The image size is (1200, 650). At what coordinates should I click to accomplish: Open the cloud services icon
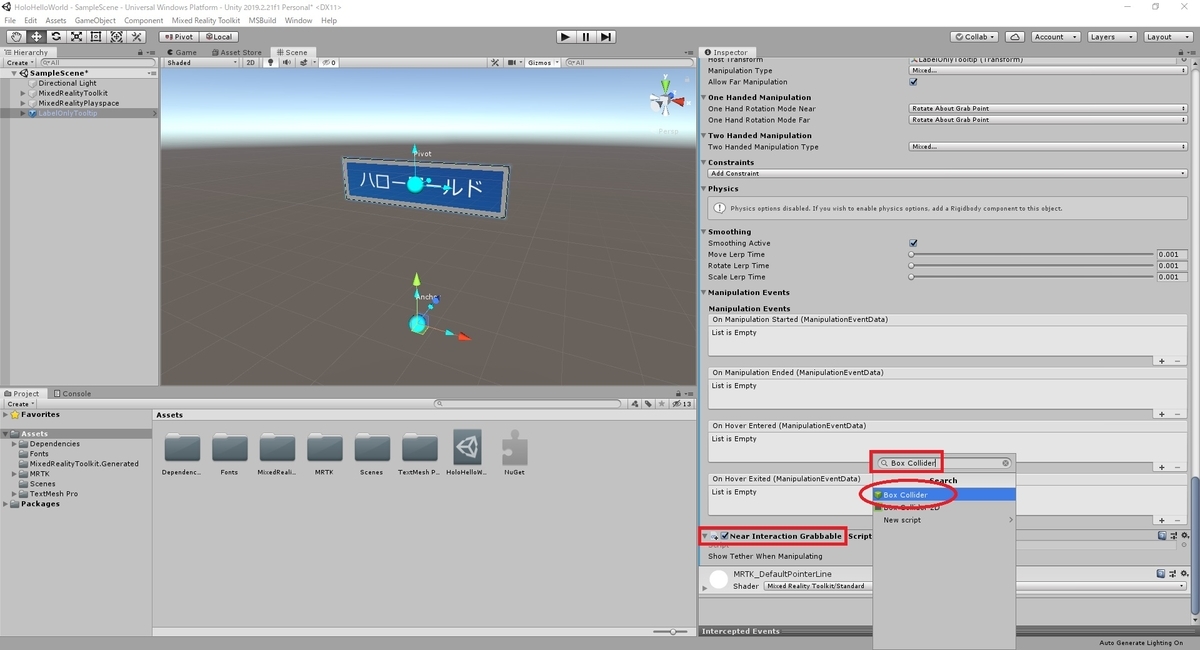(x=1016, y=37)
